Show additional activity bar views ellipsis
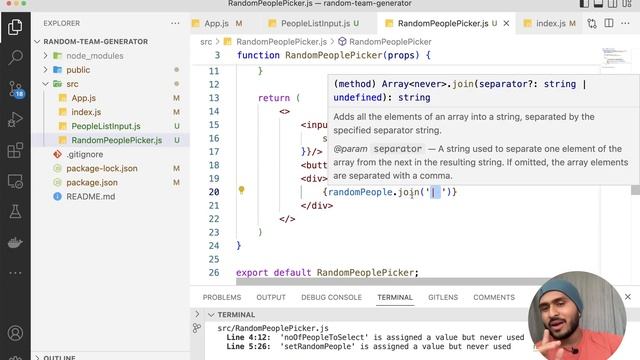The height and width of the screenshot is (360, 640). click(15, 273)
